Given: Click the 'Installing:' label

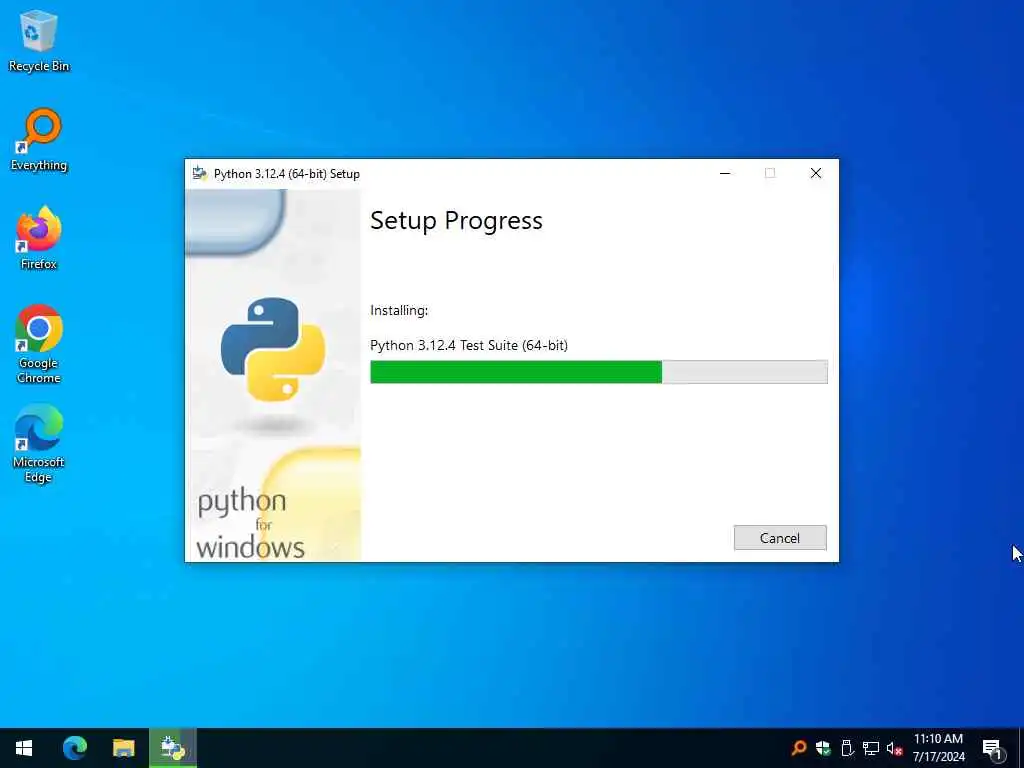Looking at the screenshot, I should tap(399, 311).
